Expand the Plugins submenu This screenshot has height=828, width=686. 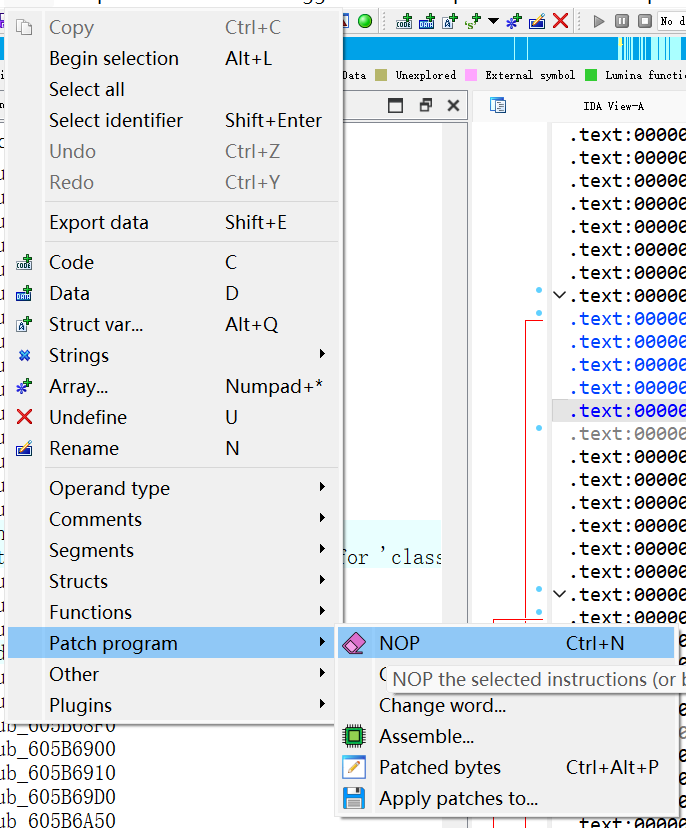[173, 705]
